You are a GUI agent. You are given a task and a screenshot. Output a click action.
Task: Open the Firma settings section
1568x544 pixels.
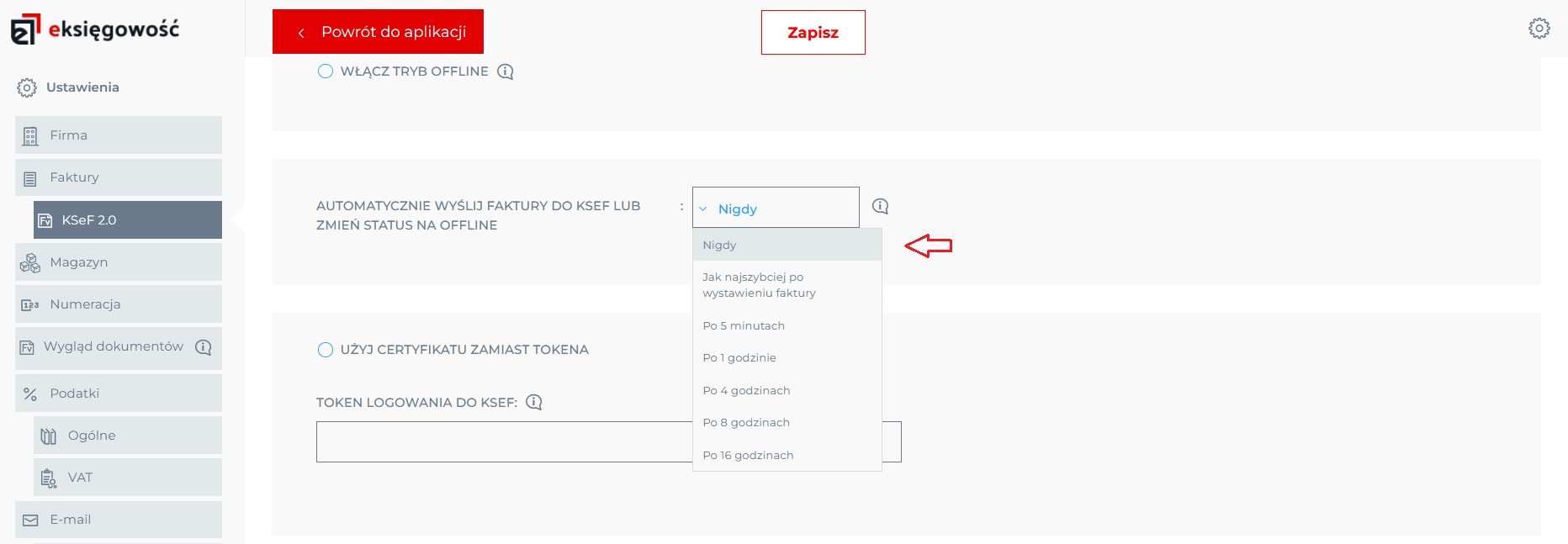pos(119,135)
